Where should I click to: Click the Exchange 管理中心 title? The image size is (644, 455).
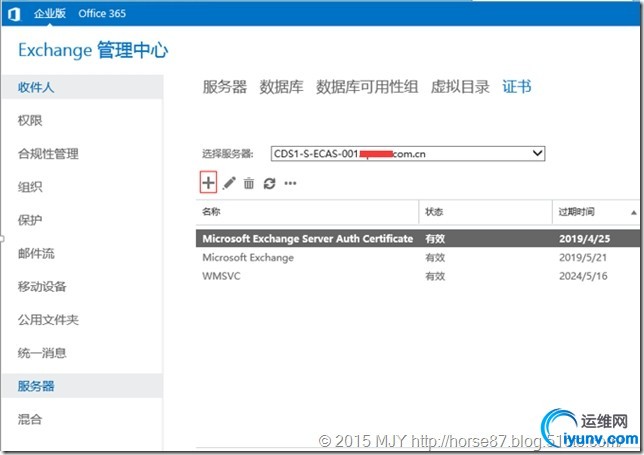[x=93, y=50]
